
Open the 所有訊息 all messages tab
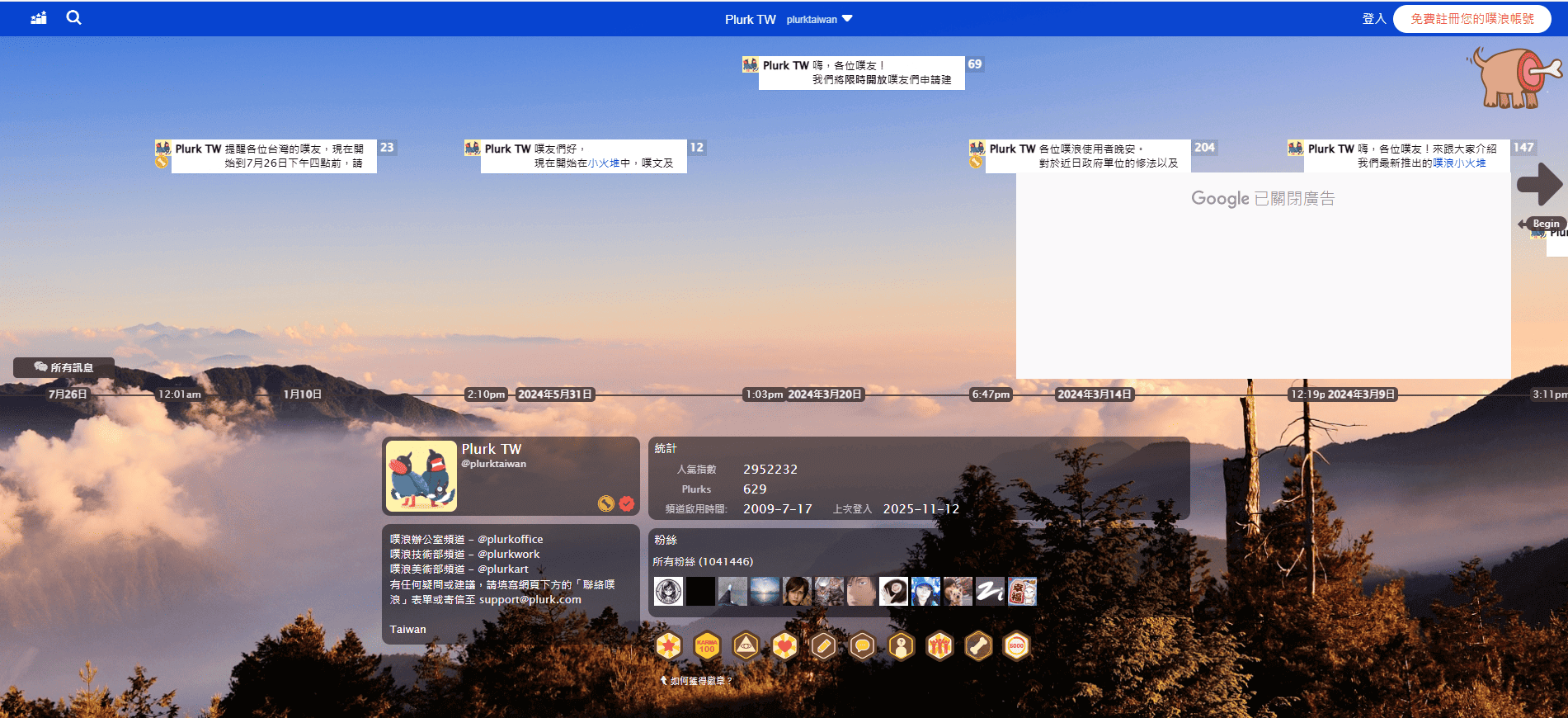[x=64, y=367]
